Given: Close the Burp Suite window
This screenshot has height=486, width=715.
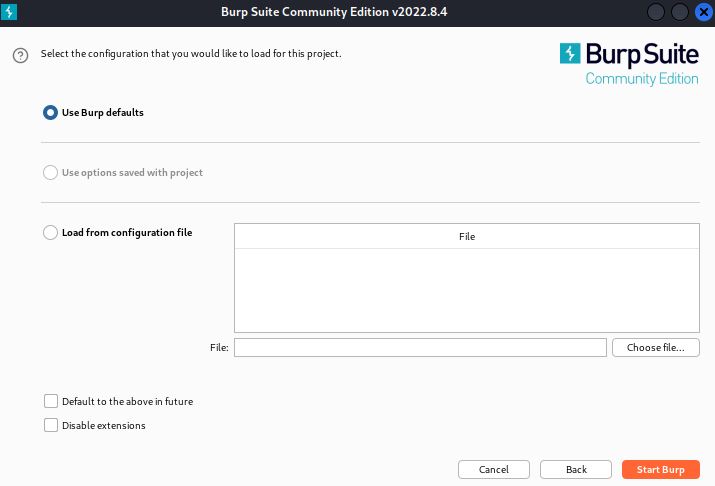Looking at the screenshot, I should [x=704, y=12].
